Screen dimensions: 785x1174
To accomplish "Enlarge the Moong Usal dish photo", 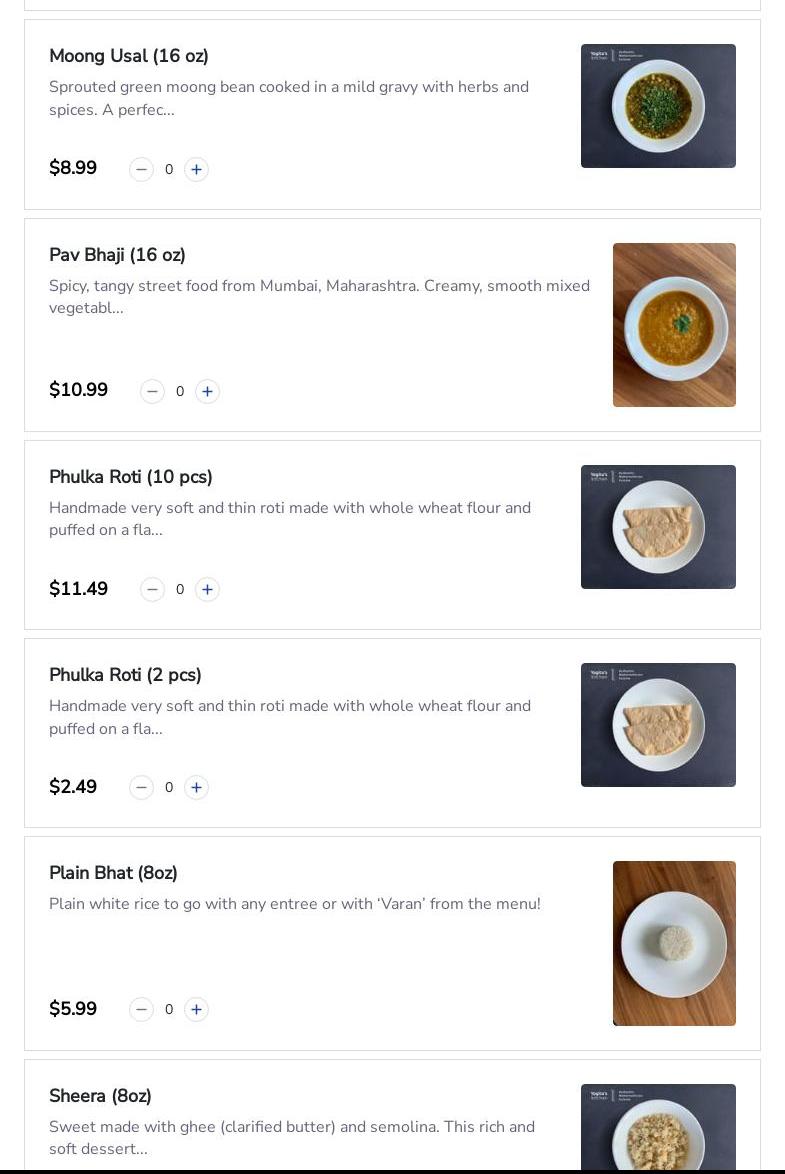I will (x=658, y=106).
